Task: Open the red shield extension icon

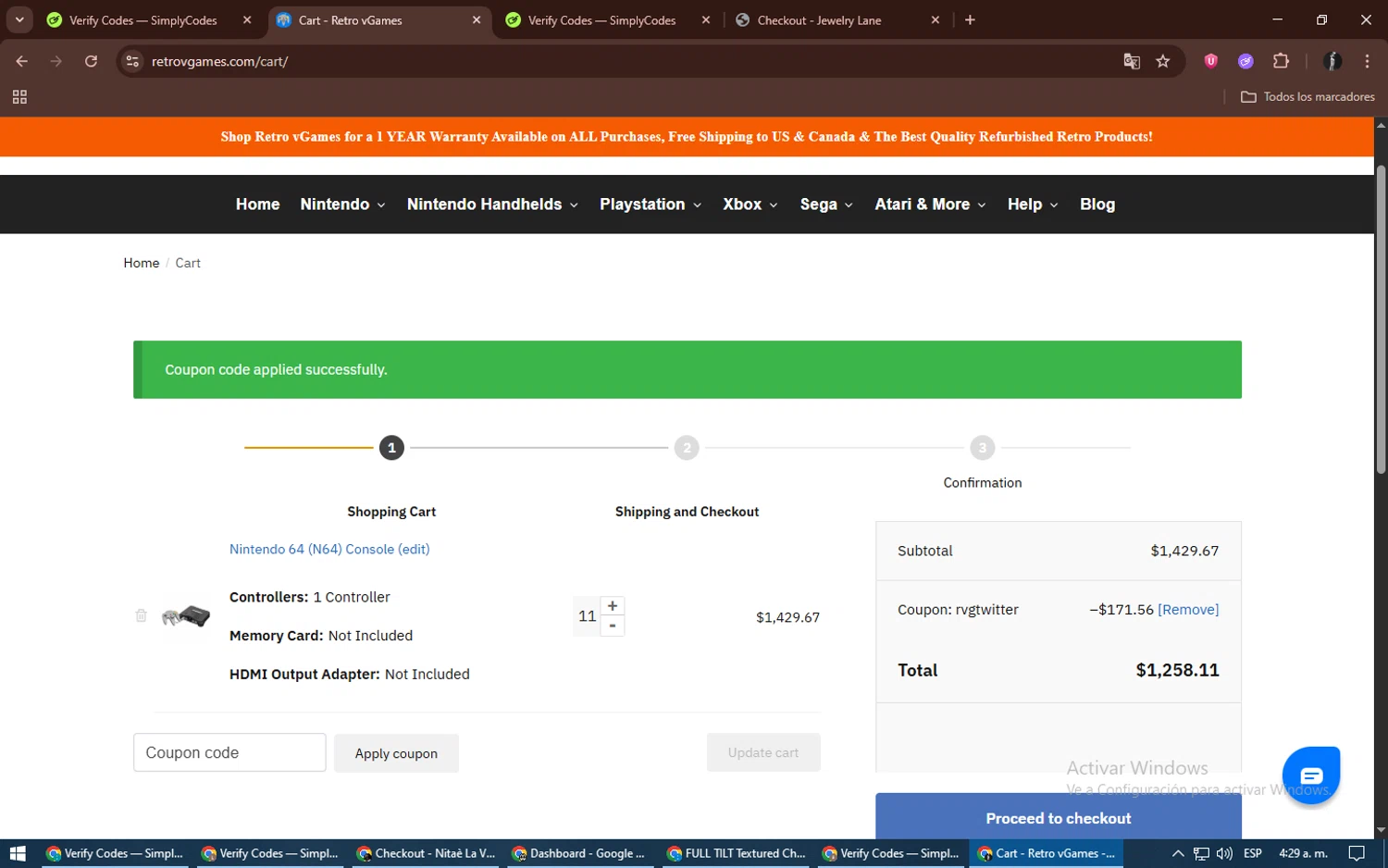Action: pos(1210,61)
